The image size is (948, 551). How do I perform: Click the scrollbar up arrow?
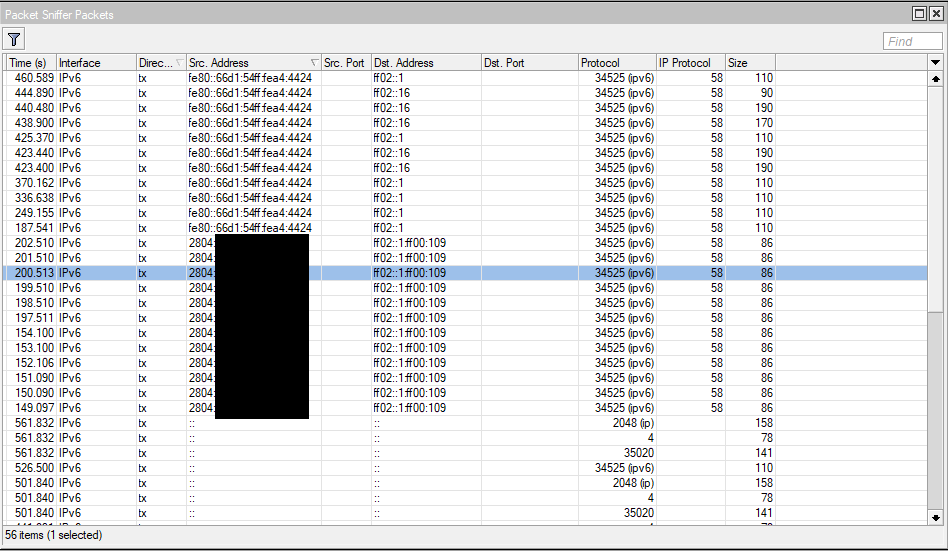[x=935, y=79]
